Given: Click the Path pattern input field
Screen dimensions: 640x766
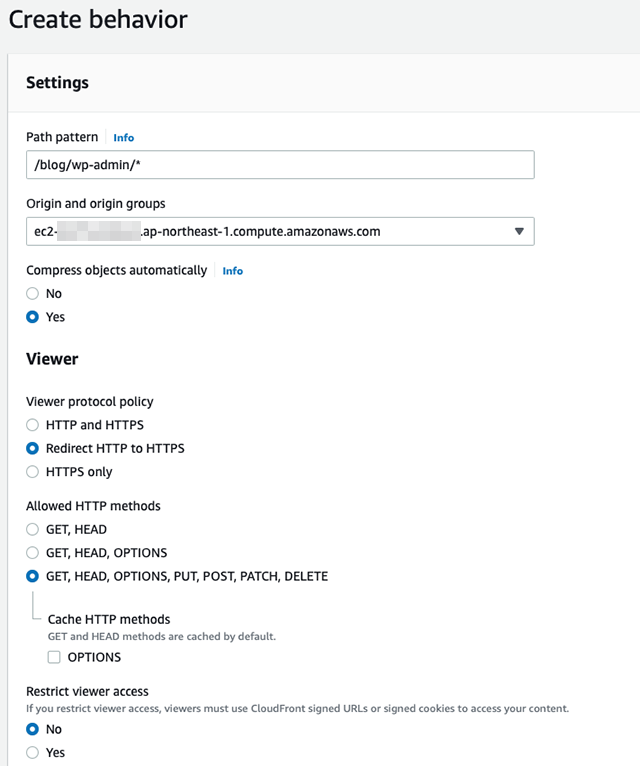Looking at the screenshot, I should tap(280, 165).
